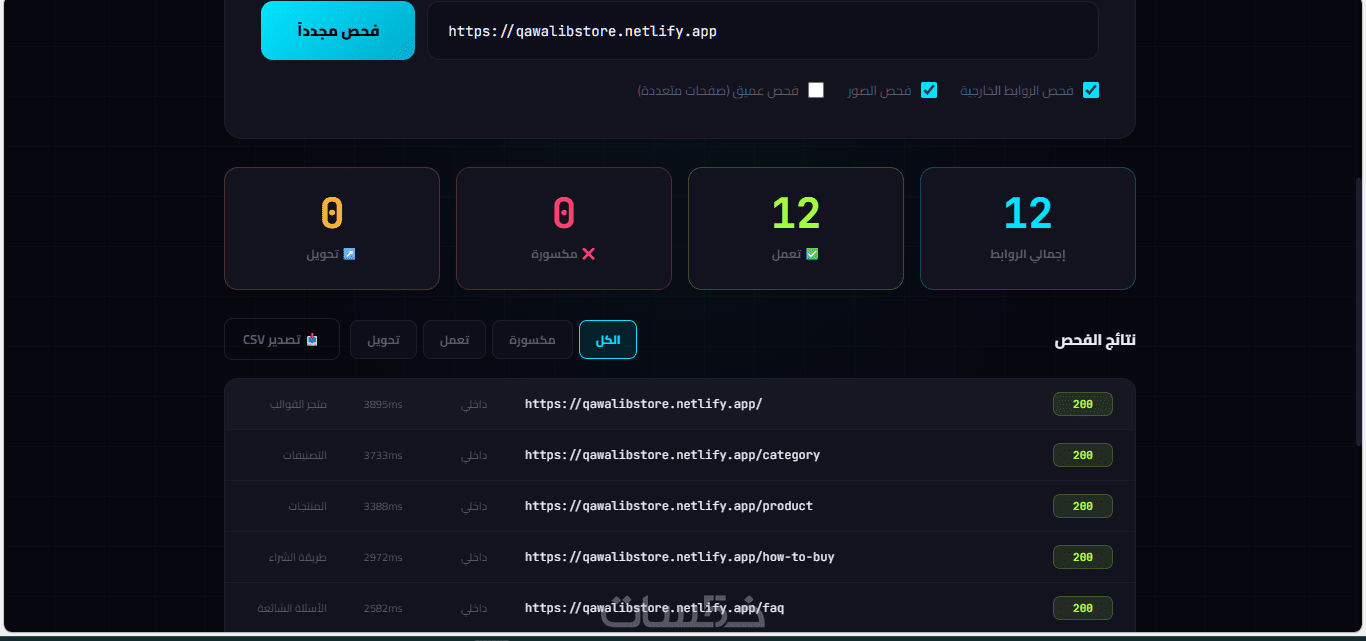Screen dimensions: 1366x641
Task: Click the 3895ms response time
Action: tap(383, 405)
